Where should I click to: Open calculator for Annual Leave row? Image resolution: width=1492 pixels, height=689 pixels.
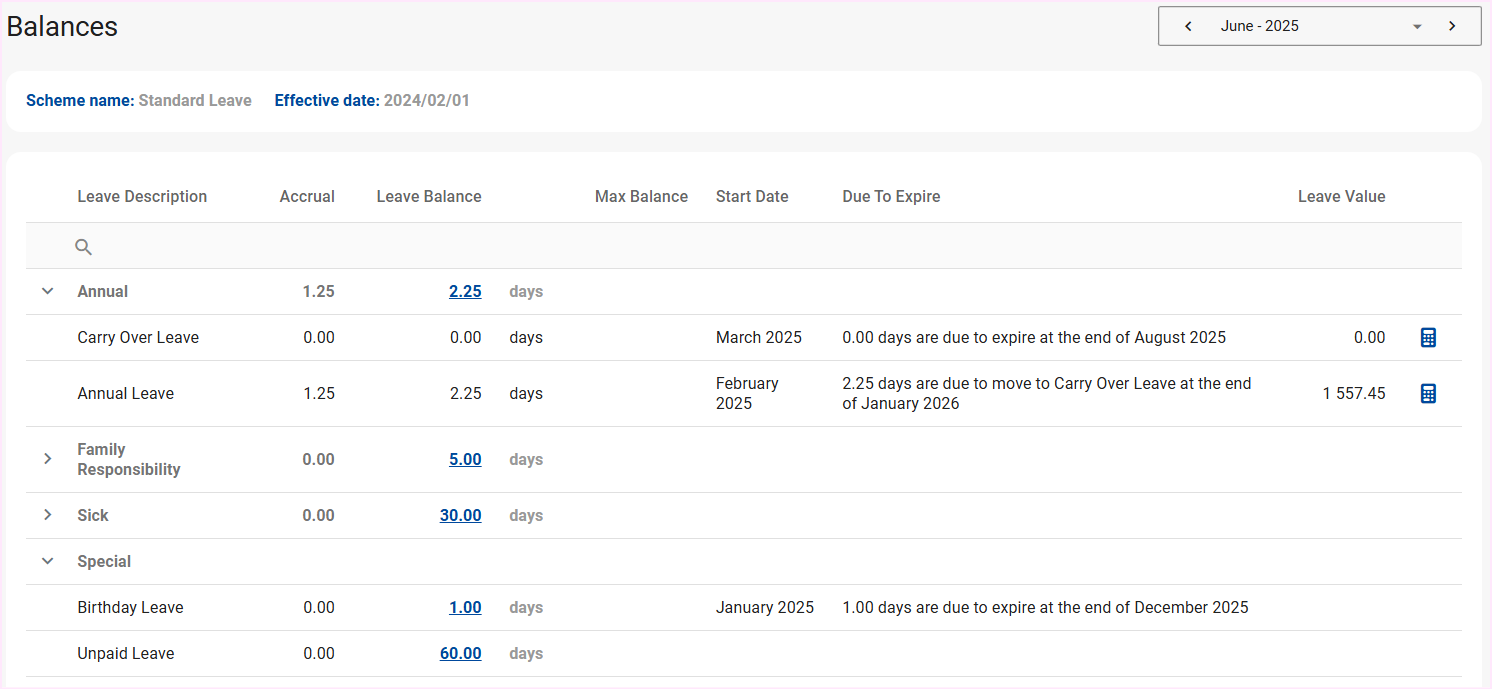pyautogui.click(x=1428, y=394)
